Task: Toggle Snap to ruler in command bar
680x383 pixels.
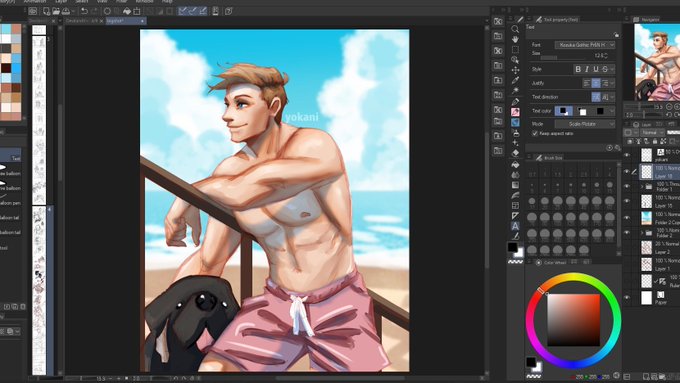Action: (183, 11)
